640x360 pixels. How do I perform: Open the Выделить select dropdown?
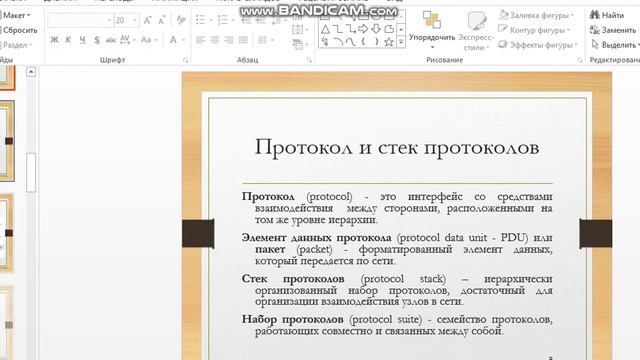615,45
